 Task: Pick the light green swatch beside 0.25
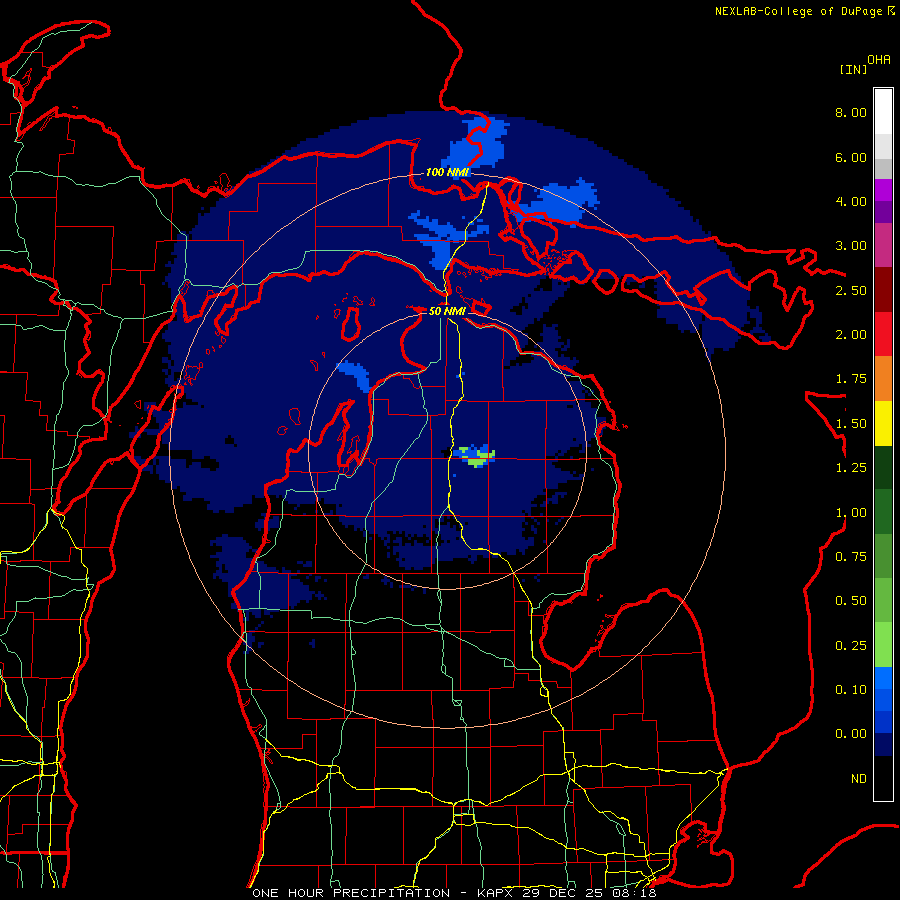(x=883, y=645)
